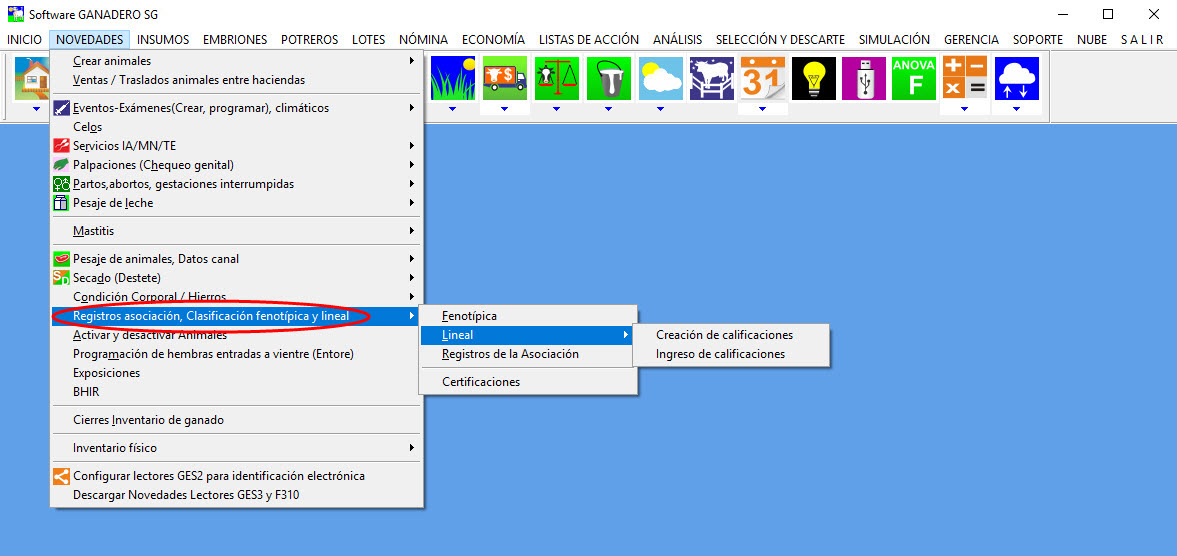The image size is (1177, 556).
Task: Open the ANOVA F analysis icon
Action: click(x=914, y=78)
